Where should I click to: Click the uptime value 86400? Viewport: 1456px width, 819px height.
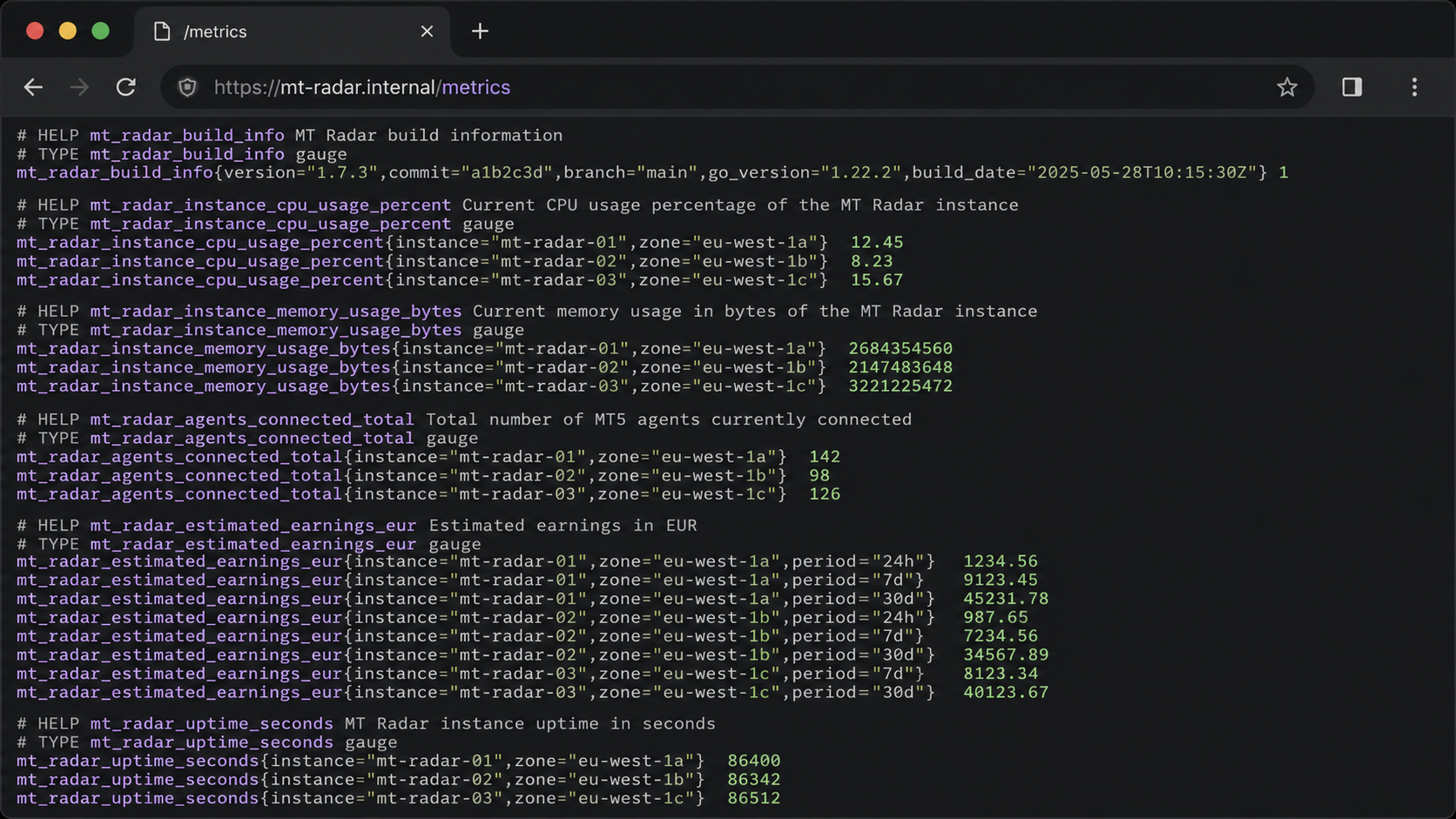pyautogui.click(x=754, y=761)
